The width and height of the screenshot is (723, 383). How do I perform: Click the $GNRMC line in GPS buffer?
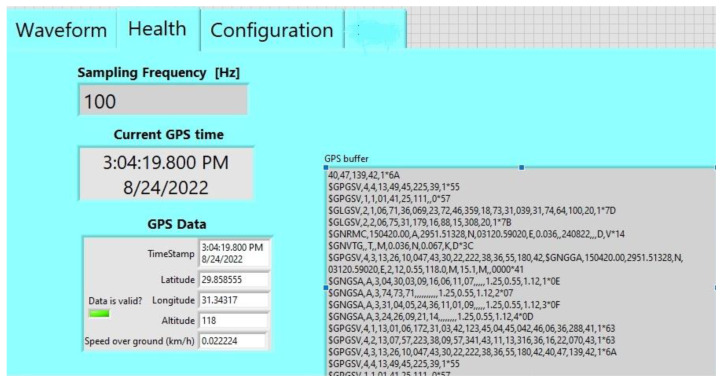(x=476, y=234)
